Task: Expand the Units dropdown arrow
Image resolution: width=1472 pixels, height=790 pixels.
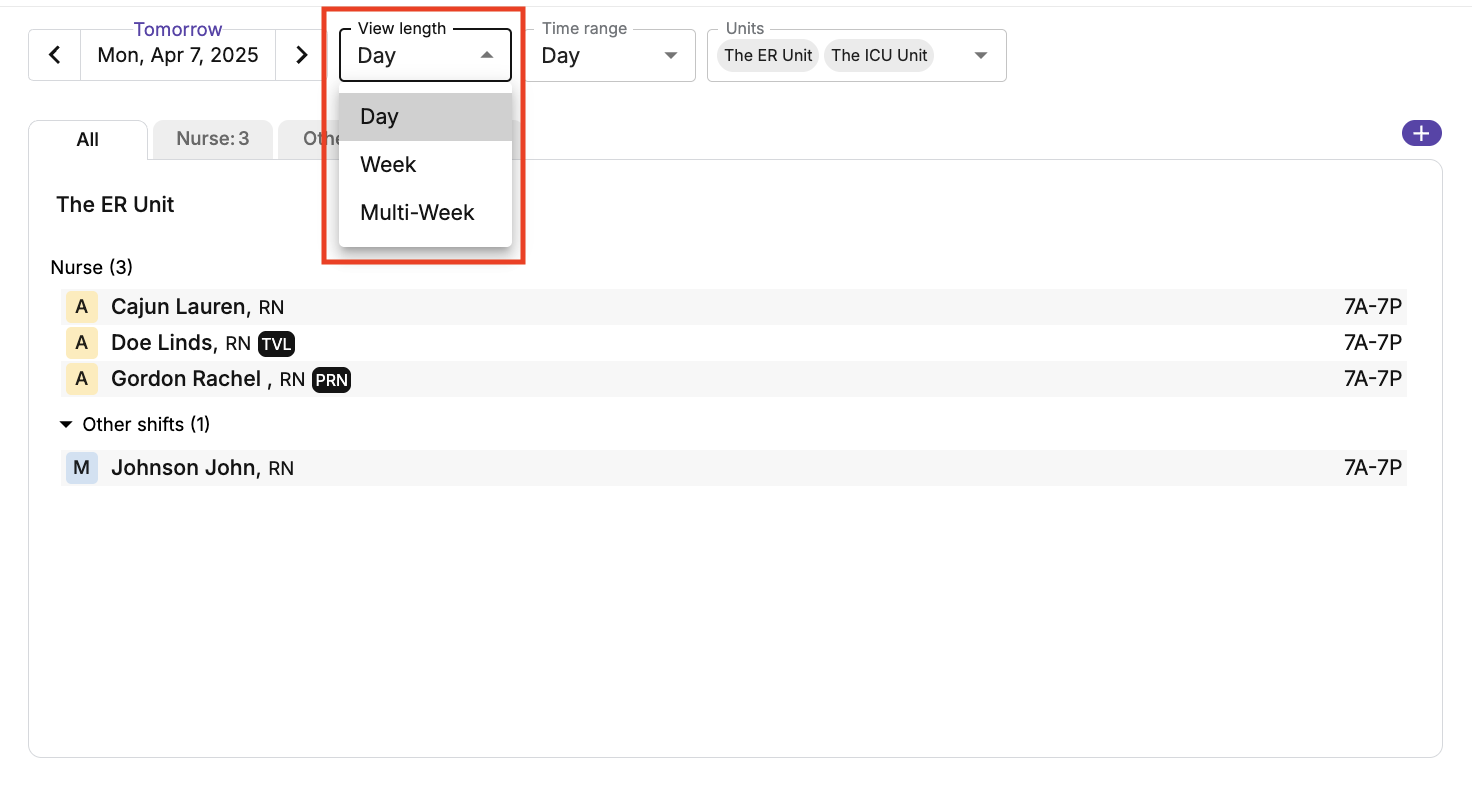Action: tap(981, 55)
